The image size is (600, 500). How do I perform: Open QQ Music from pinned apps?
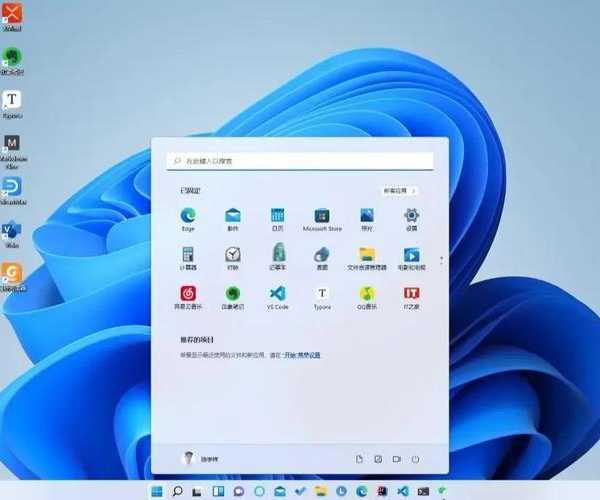[367, 294]
